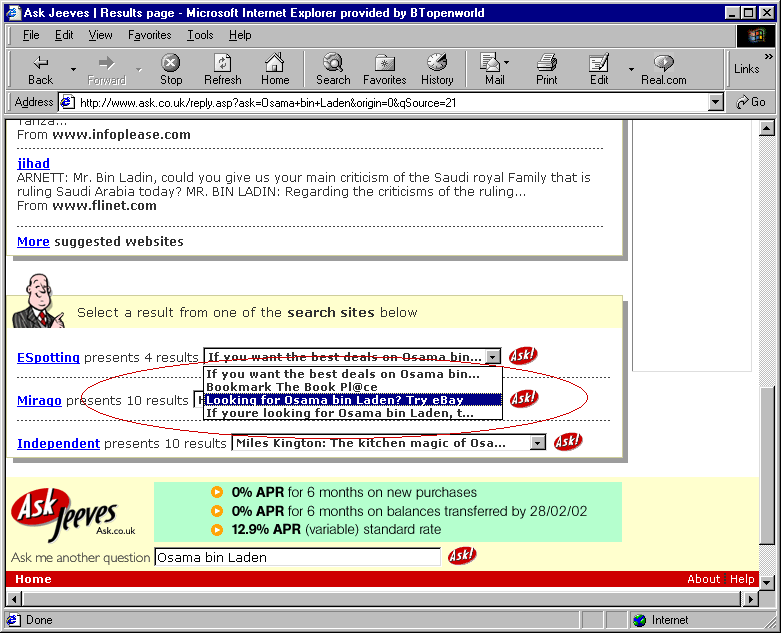Open the Tools menu

[x=200, y=35]
